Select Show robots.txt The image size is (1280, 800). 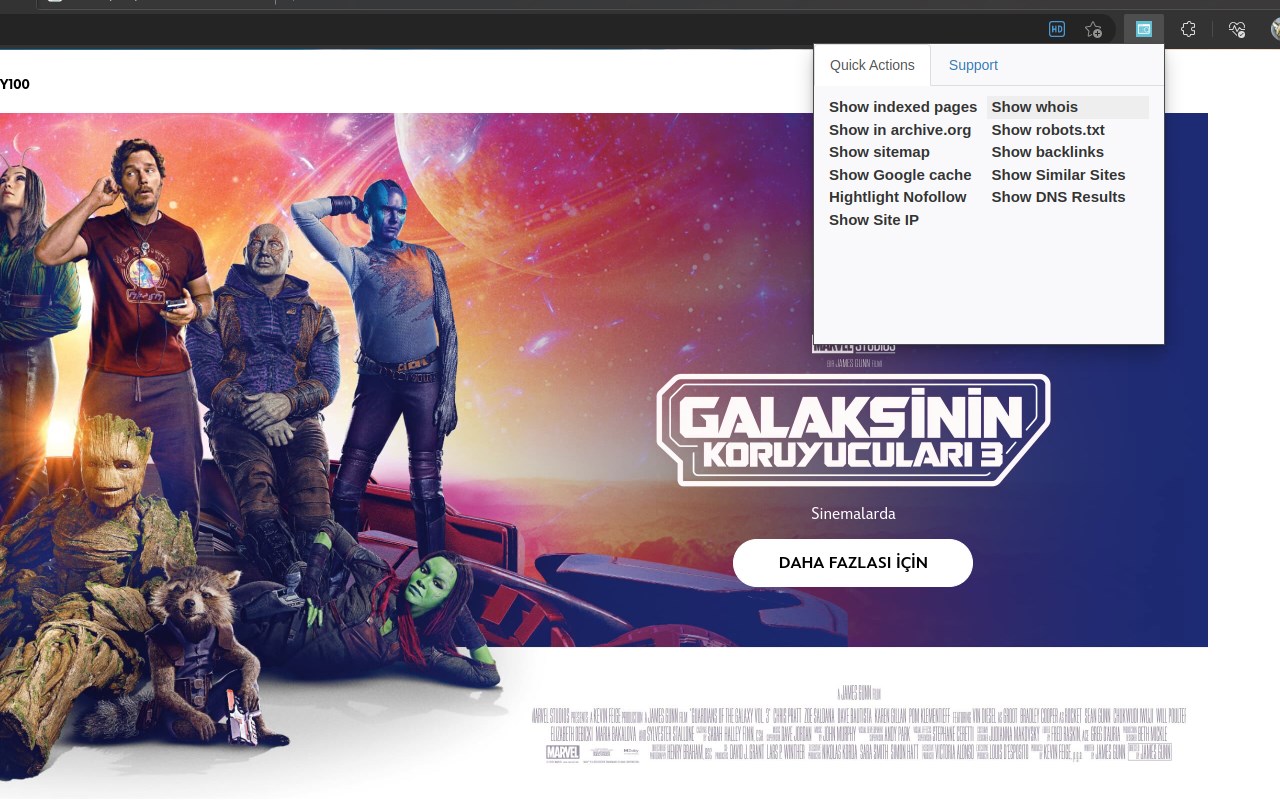(x=1048, y=130)
